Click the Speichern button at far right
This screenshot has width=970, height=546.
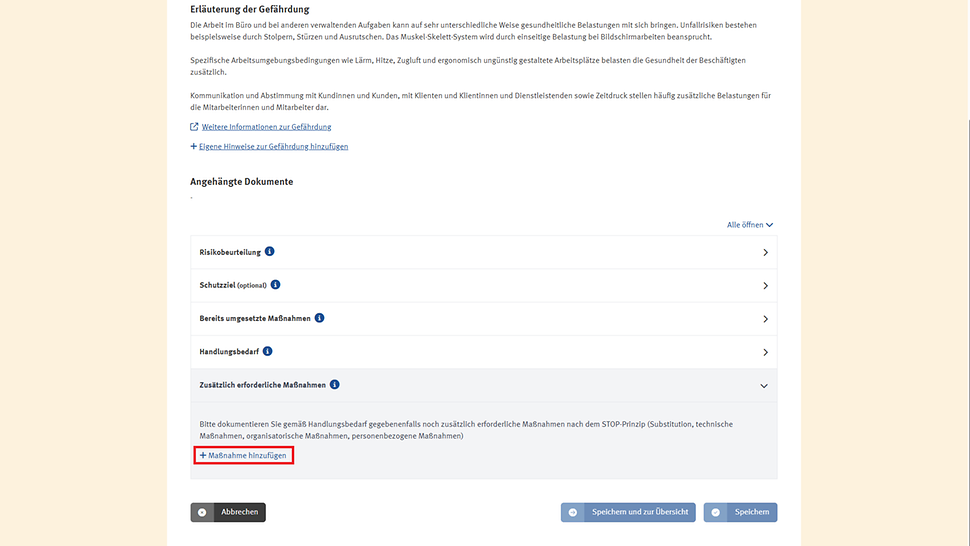741,512
